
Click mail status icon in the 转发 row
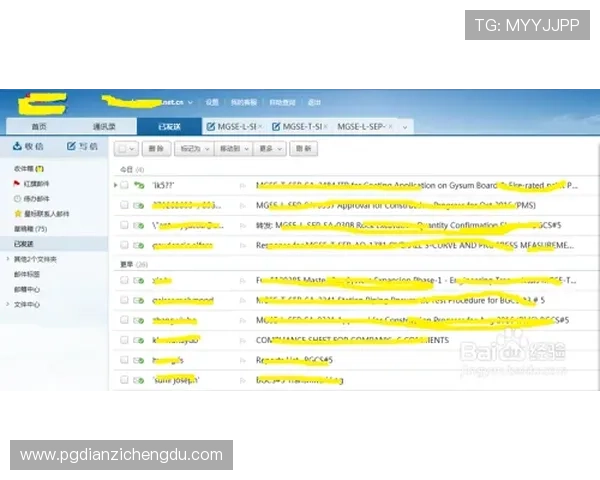coord(139,225)
